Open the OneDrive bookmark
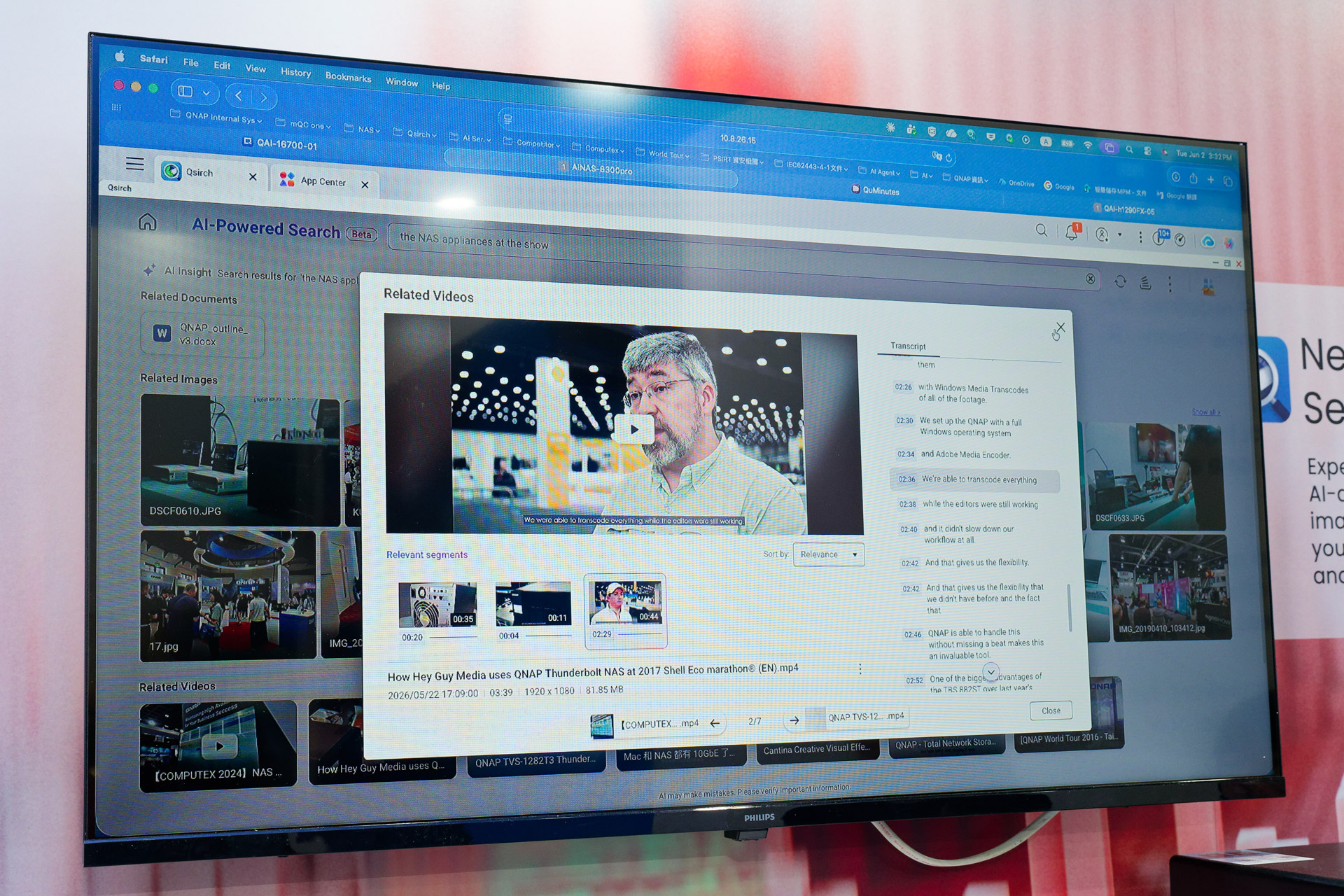This screenshot has width=1344, height=896. click(1016, 183)
